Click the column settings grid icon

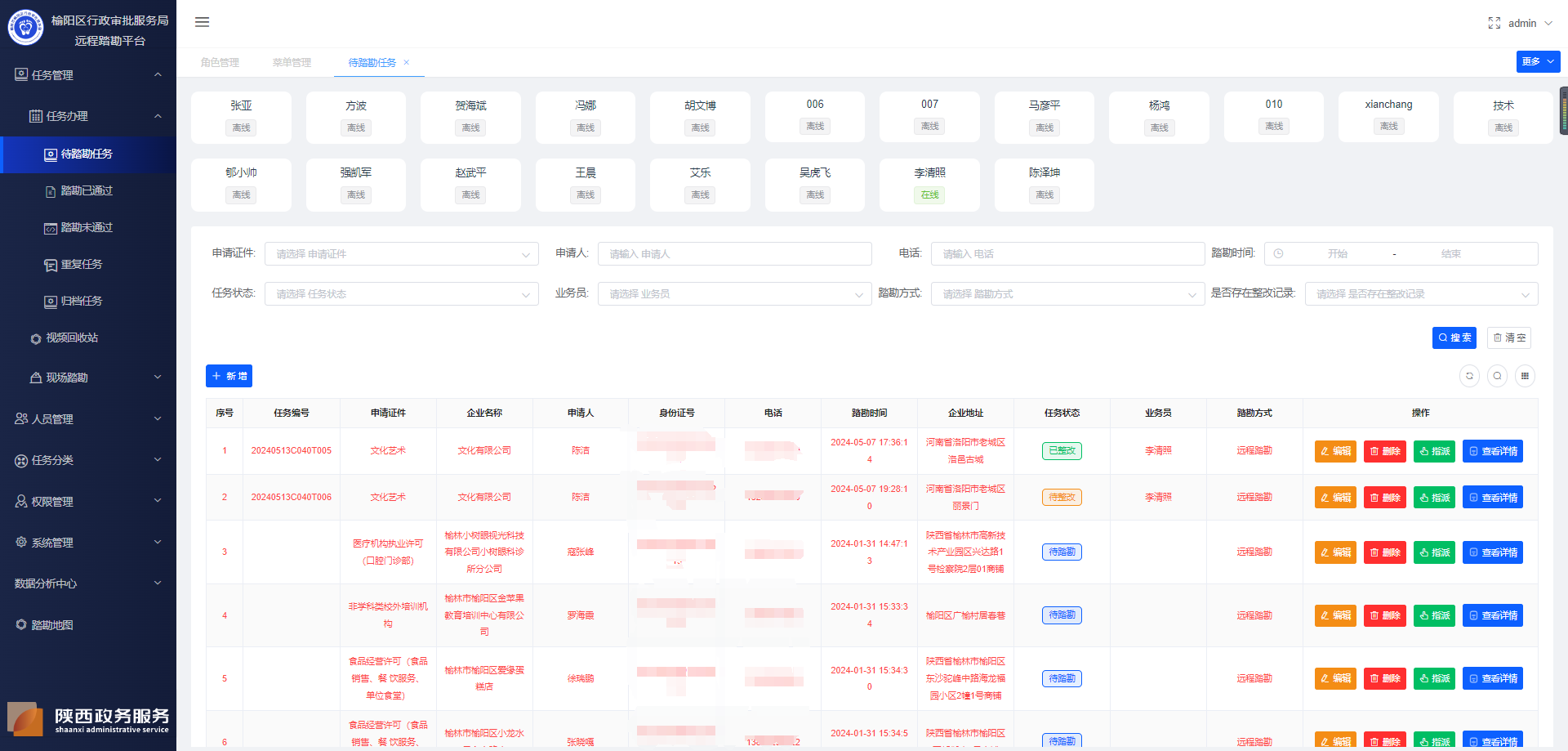1525,376
